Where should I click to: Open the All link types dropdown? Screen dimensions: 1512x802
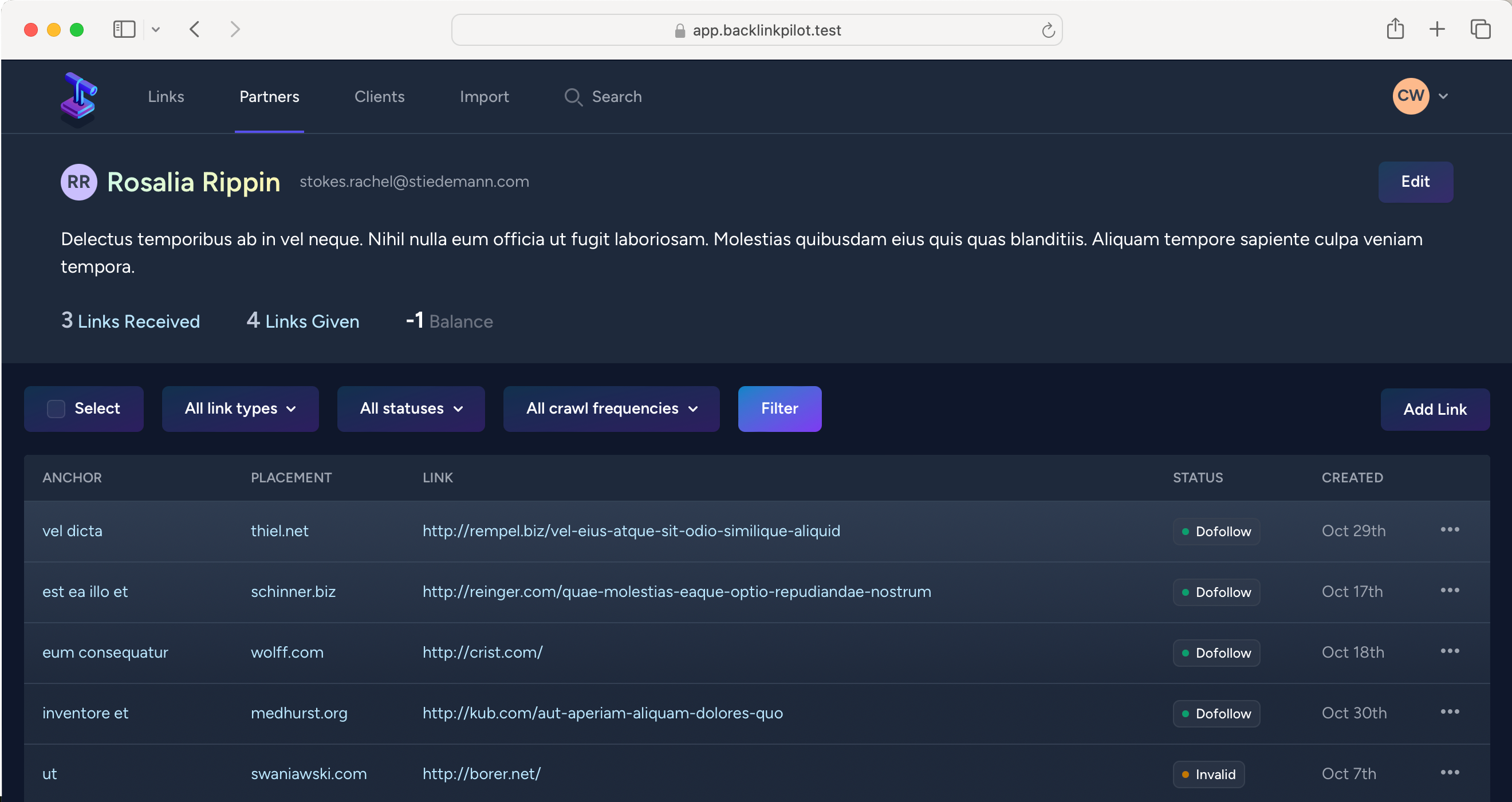coord(240,408)
